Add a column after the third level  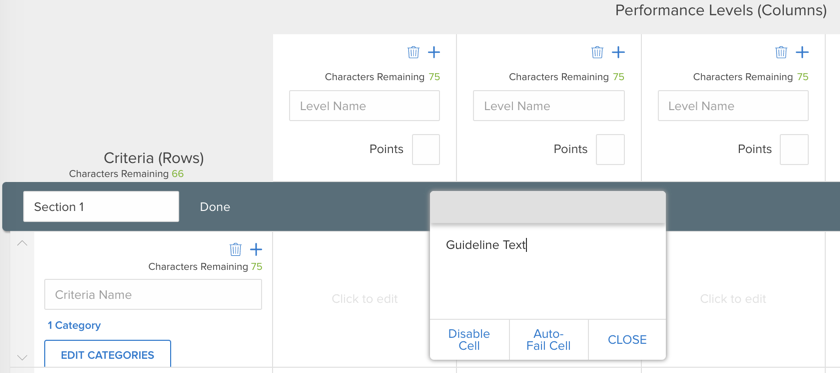802,52
